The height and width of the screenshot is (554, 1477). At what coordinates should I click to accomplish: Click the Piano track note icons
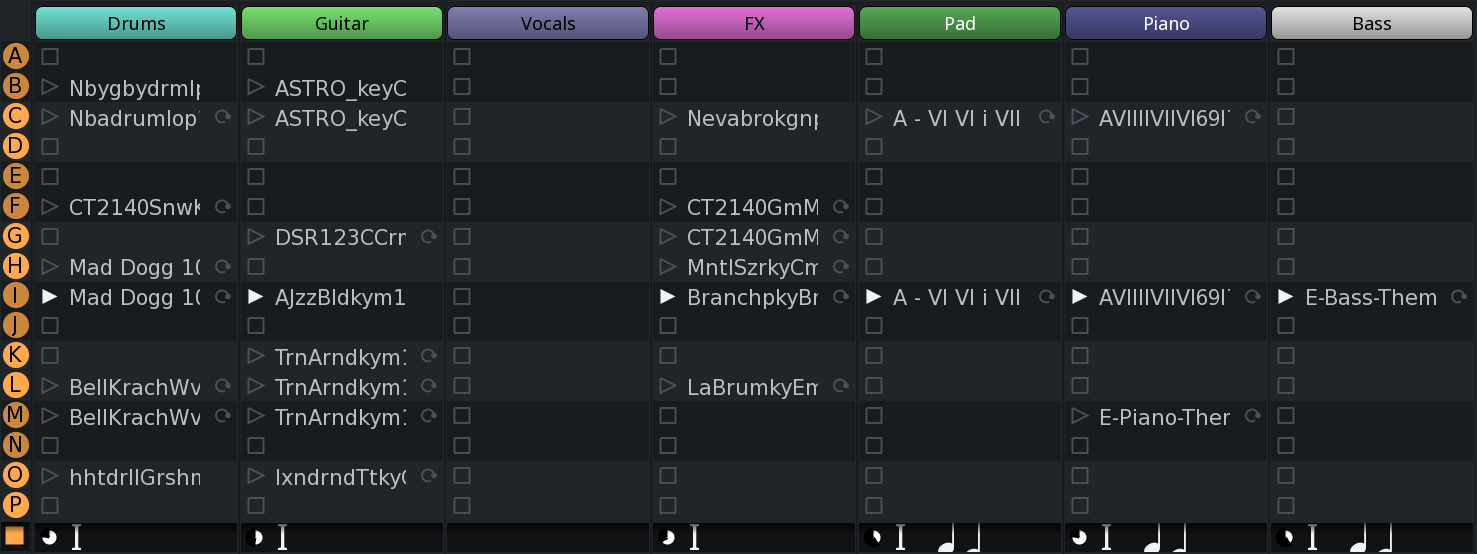click(x=1166, y=539)
